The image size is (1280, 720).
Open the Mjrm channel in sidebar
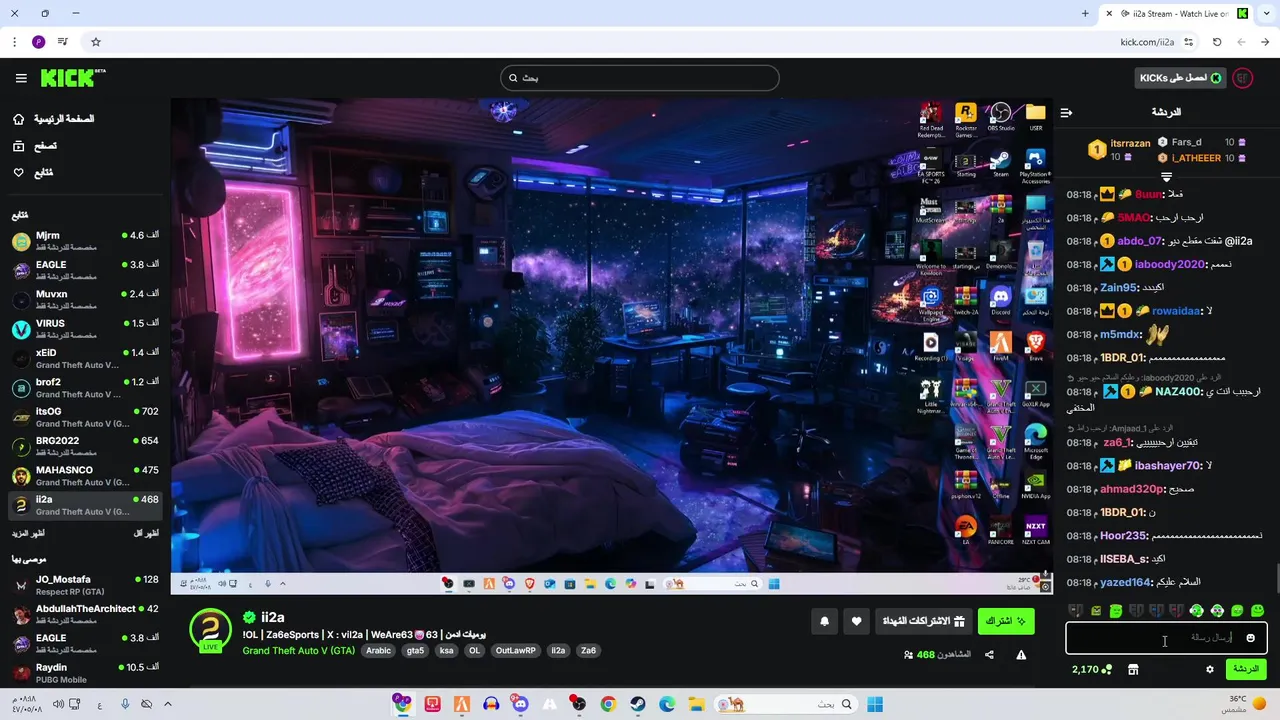[85, 241]
